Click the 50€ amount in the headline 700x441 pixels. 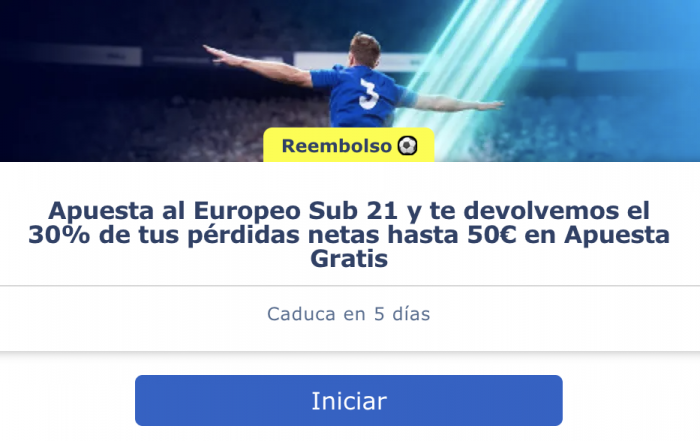pyautogui.click(x=492, y=234)
